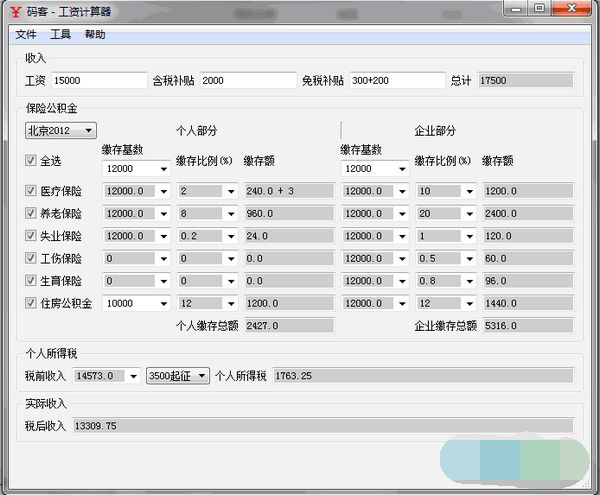Viewport: 600px width, 495px height.
Task: Click the 工资 input field
Action: pyautogui.click(x=98, y=80)
